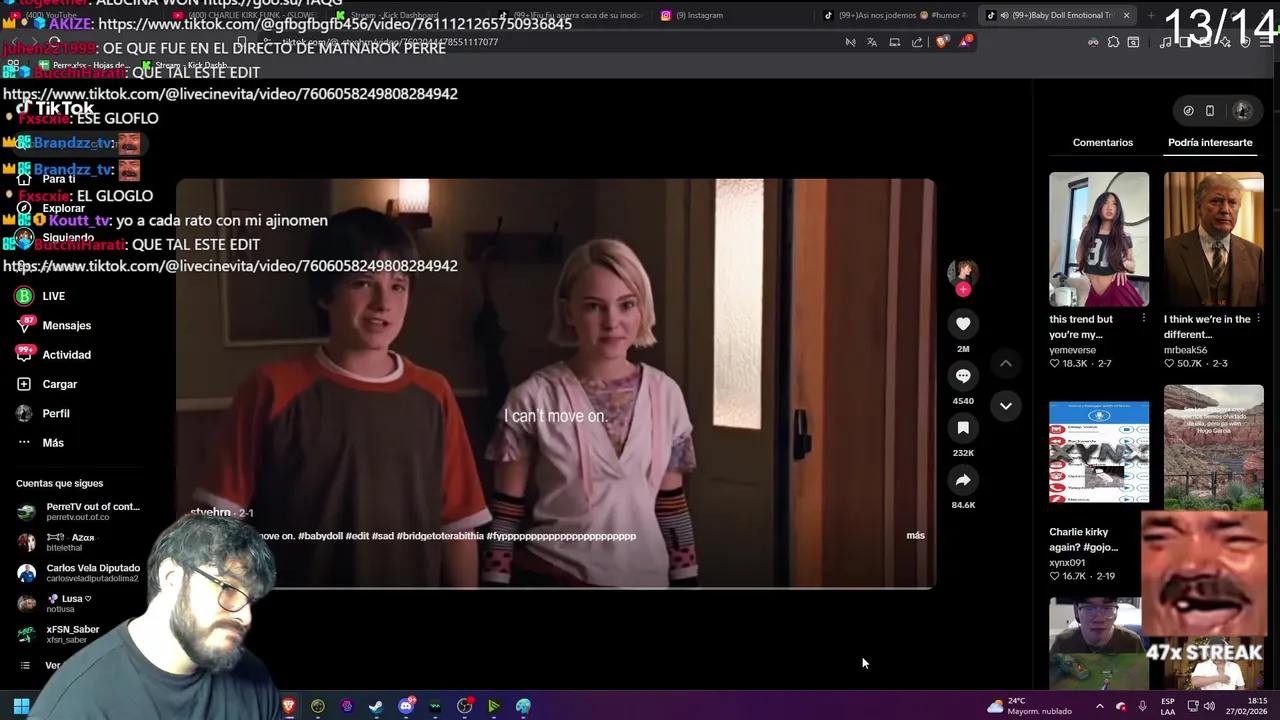Open the stvehrn creator name on video
The image size is (1280, 720).
[210, 513]
